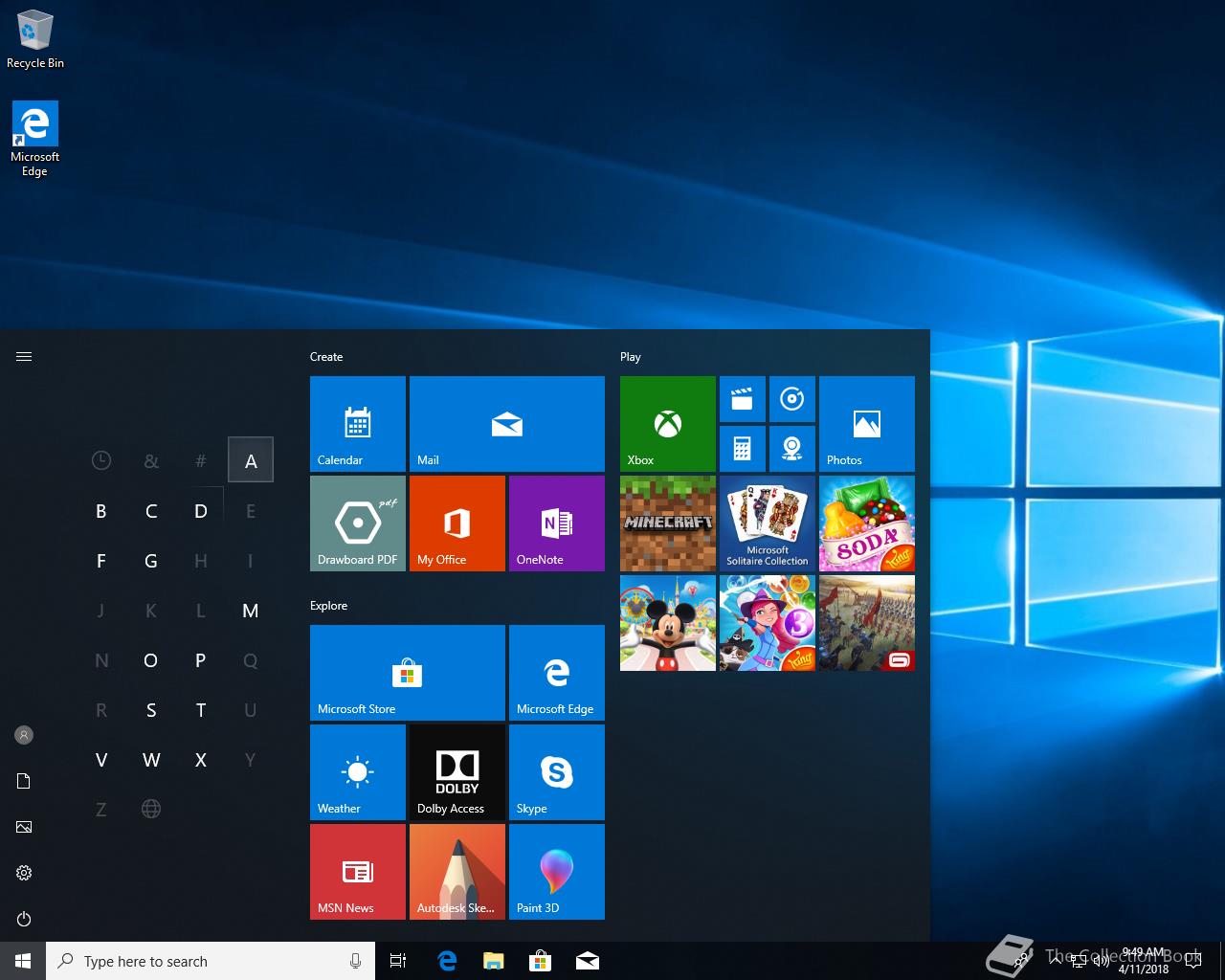Viewport: 1225px width, 980px height.
Task: Click the Windows Start button
Action: click(23, 961)
